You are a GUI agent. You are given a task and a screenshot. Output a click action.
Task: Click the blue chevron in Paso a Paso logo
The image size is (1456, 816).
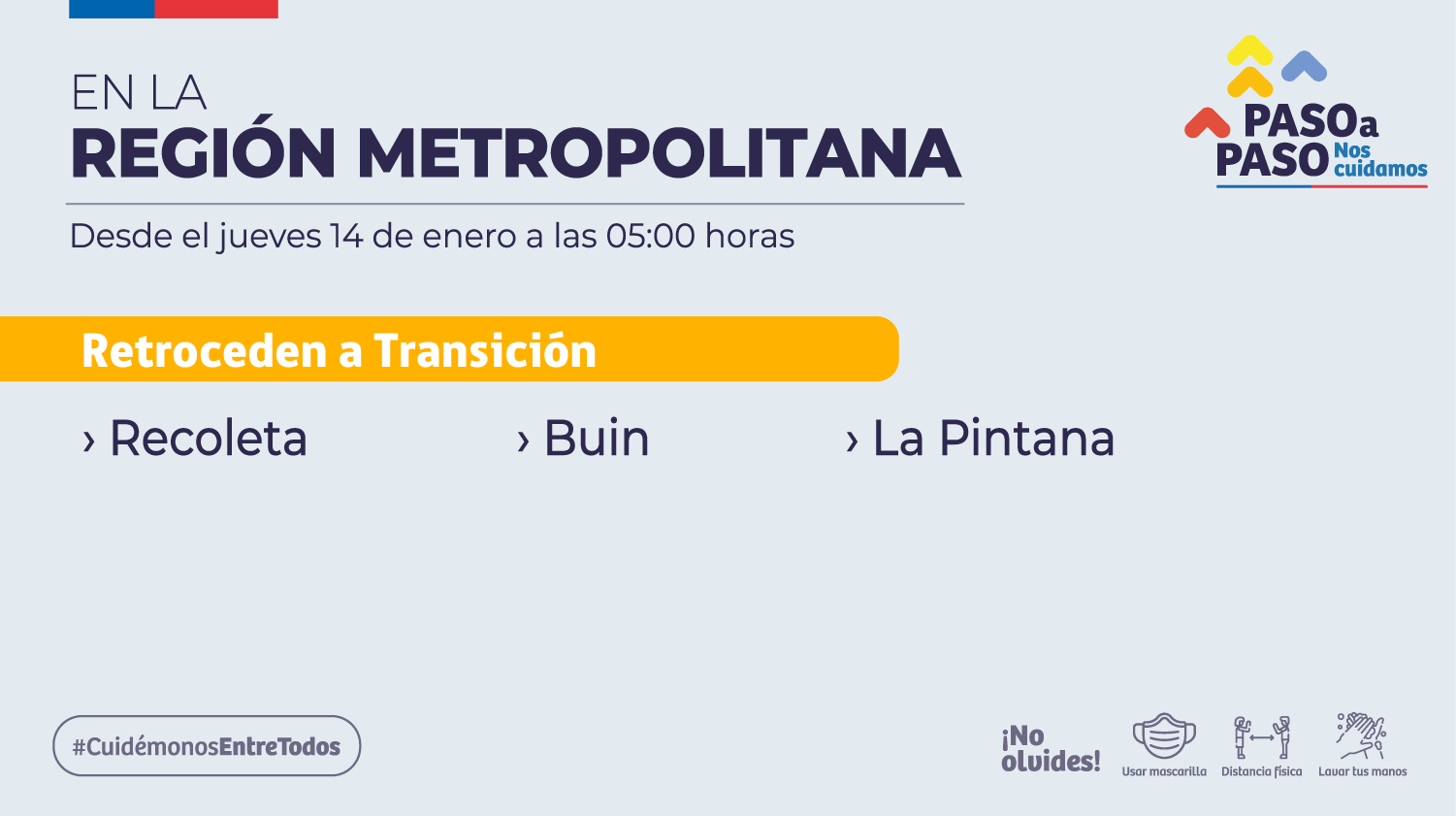1305,66
